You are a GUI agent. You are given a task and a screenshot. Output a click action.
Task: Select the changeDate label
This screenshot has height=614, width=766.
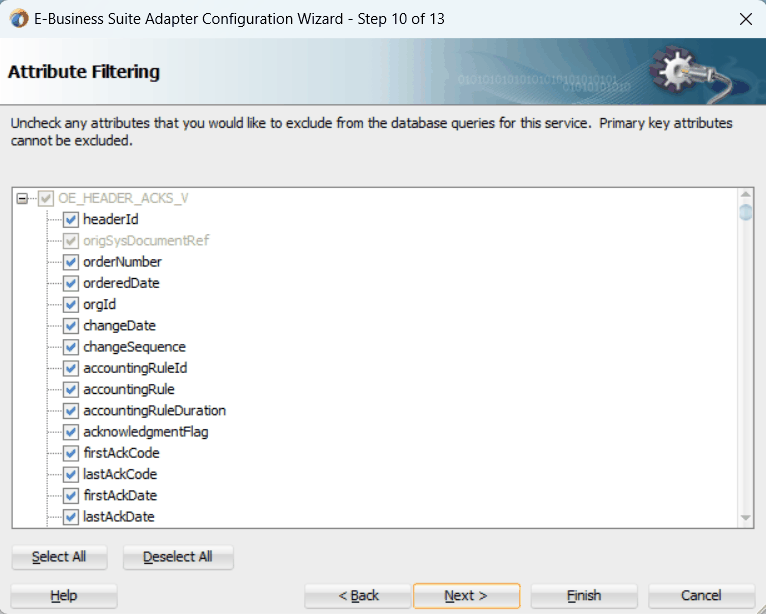pos(119,326)
